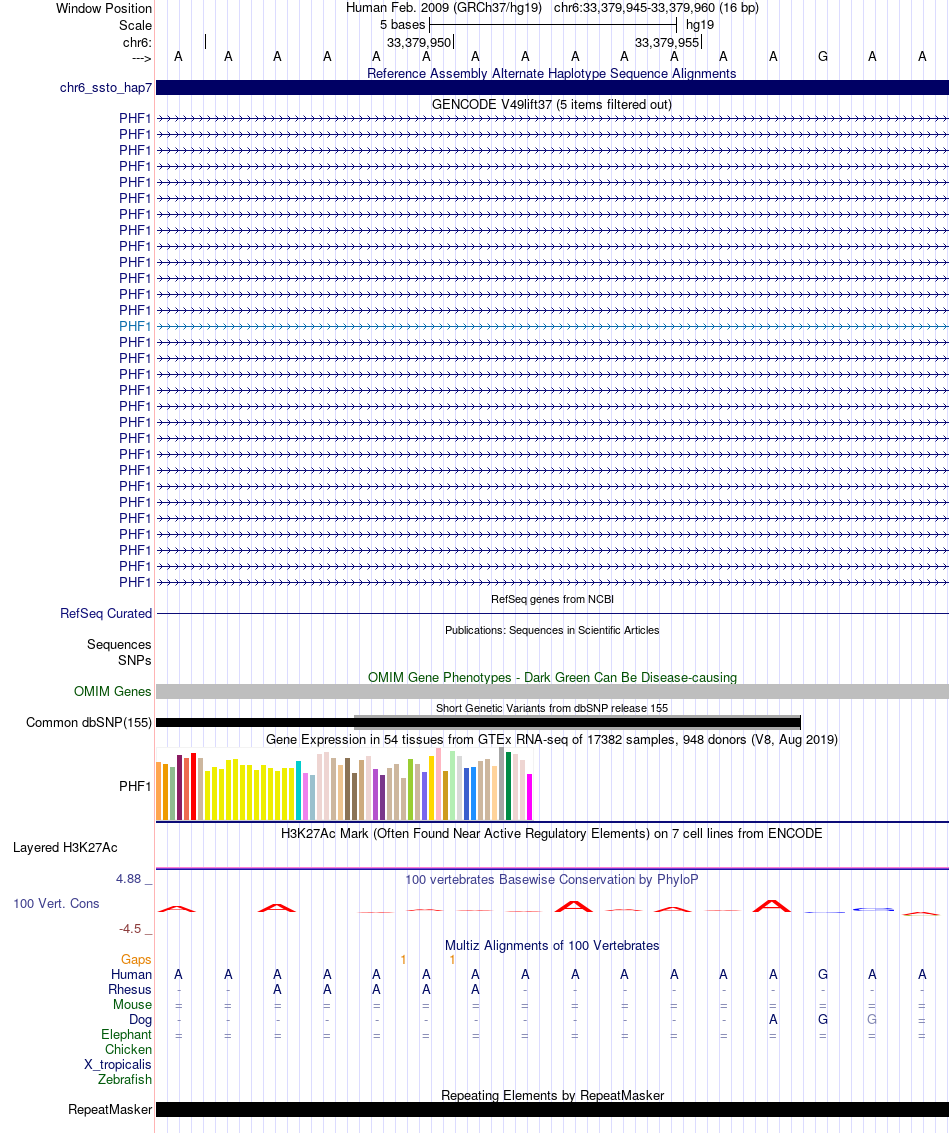Open the GTEx 'Gene Expression in 54 tissues' title
This screenshot has width=950, height=1133.
(552, 740)
